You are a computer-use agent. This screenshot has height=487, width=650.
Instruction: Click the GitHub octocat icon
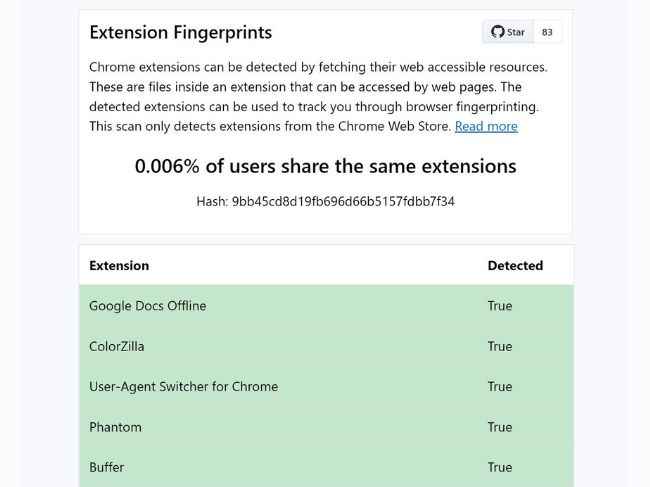tap(497, 32)
